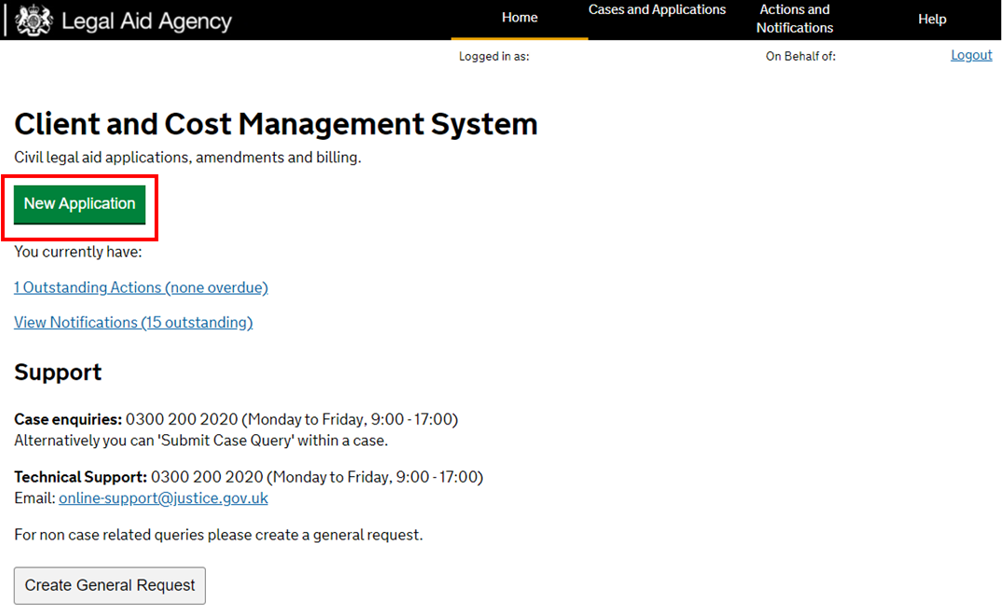Open Actions and Notifications menu

click(794, 19)
